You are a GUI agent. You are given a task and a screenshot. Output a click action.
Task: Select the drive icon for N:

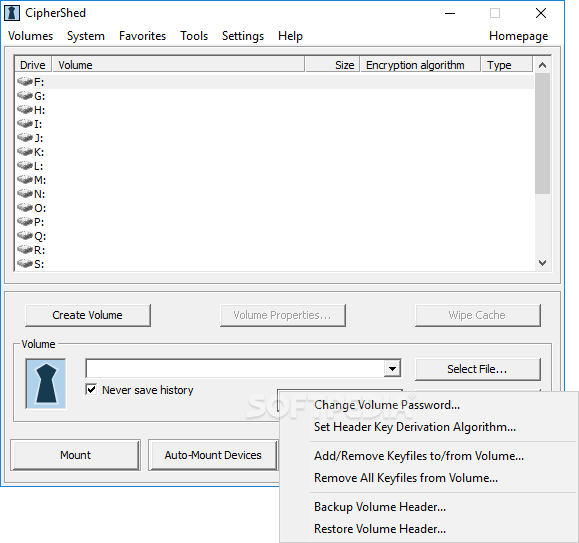tap(25, 193)
